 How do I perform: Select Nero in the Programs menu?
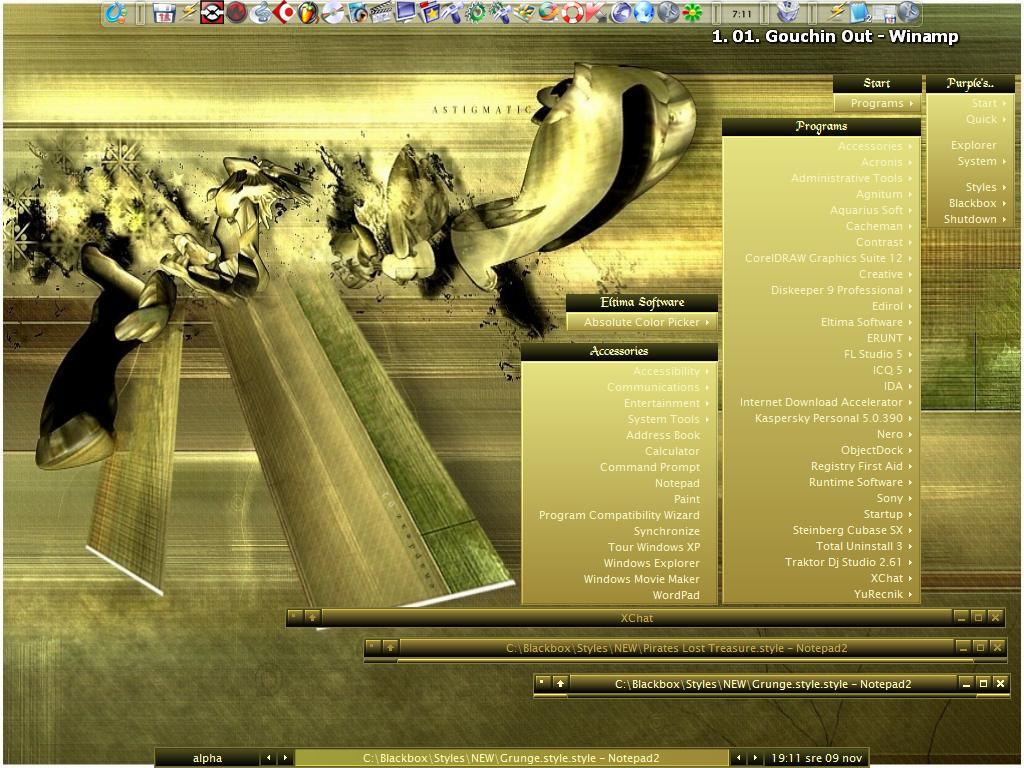click(821, 434)
